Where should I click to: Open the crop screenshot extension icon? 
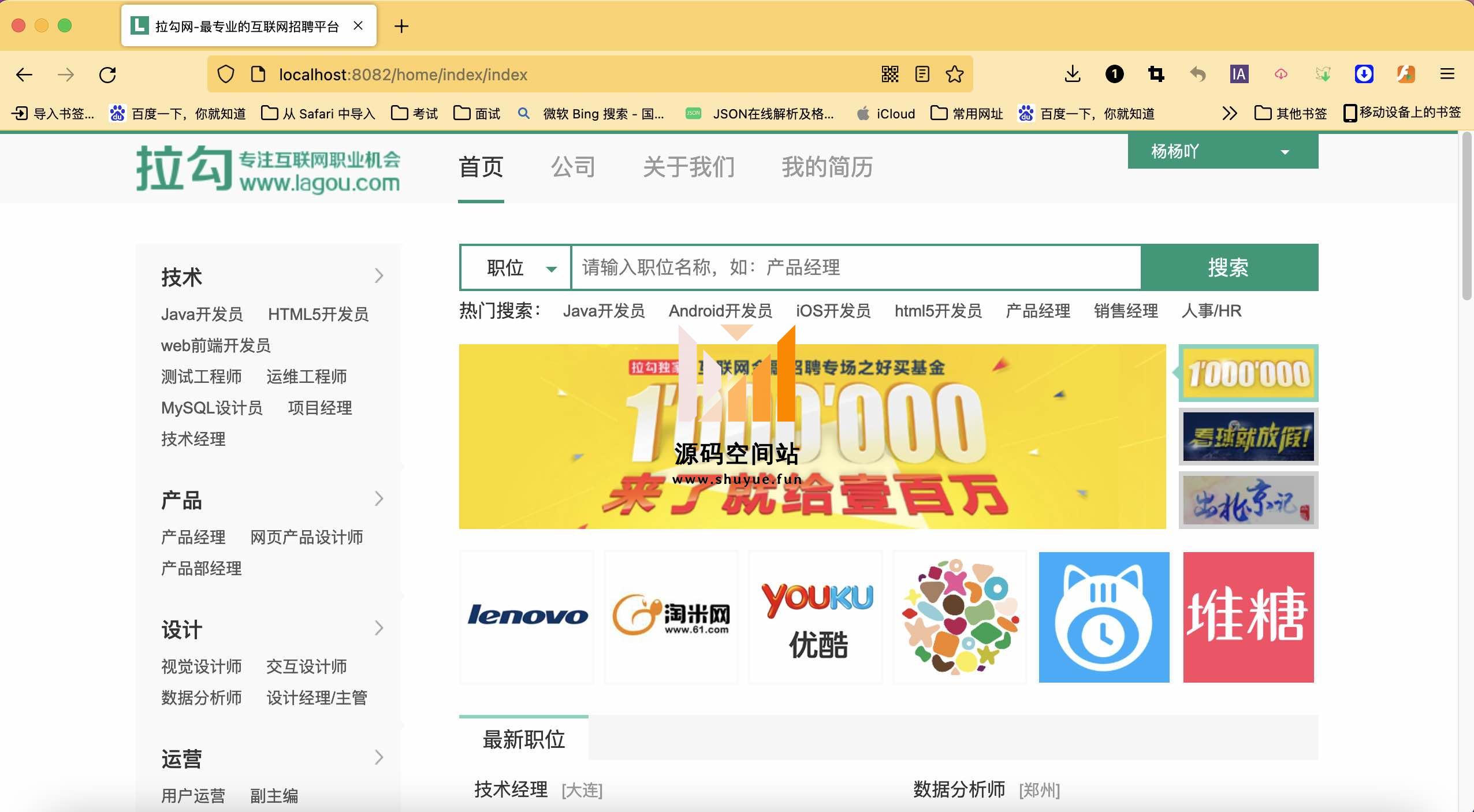coord(1156,74)
